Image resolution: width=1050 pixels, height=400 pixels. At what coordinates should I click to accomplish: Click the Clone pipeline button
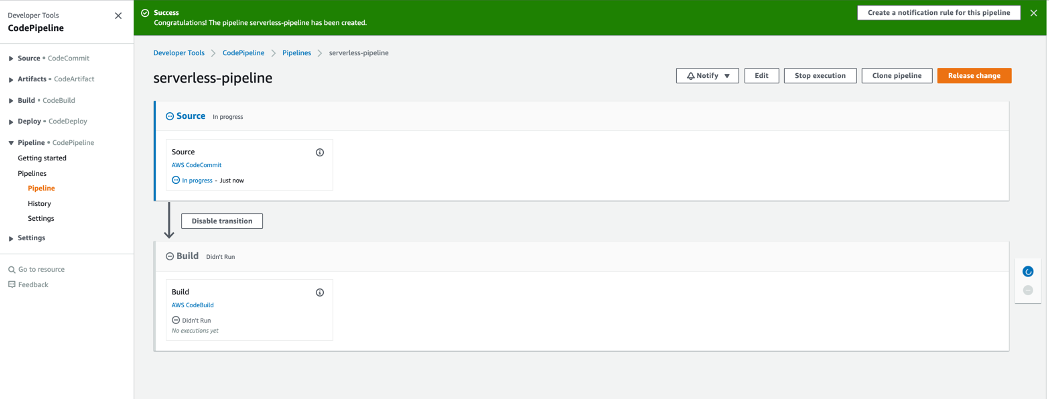point(897,76)
